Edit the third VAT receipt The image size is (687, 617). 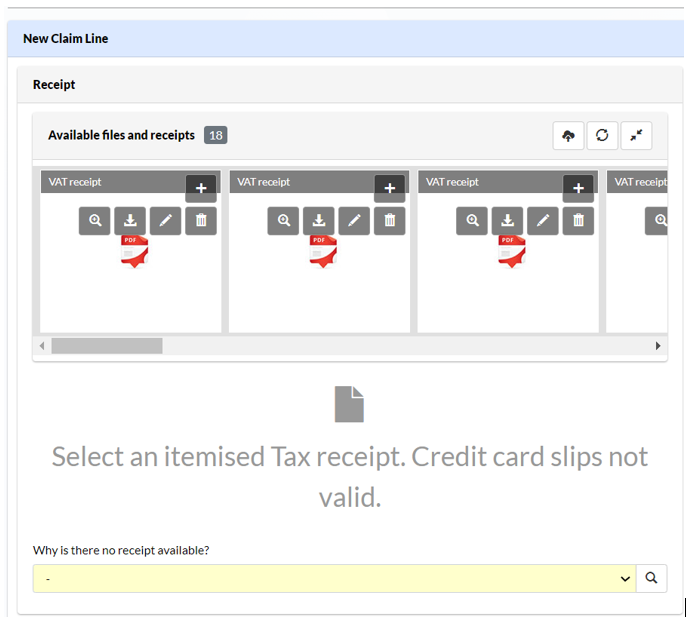pyautogui.click(x=543, y=220)
